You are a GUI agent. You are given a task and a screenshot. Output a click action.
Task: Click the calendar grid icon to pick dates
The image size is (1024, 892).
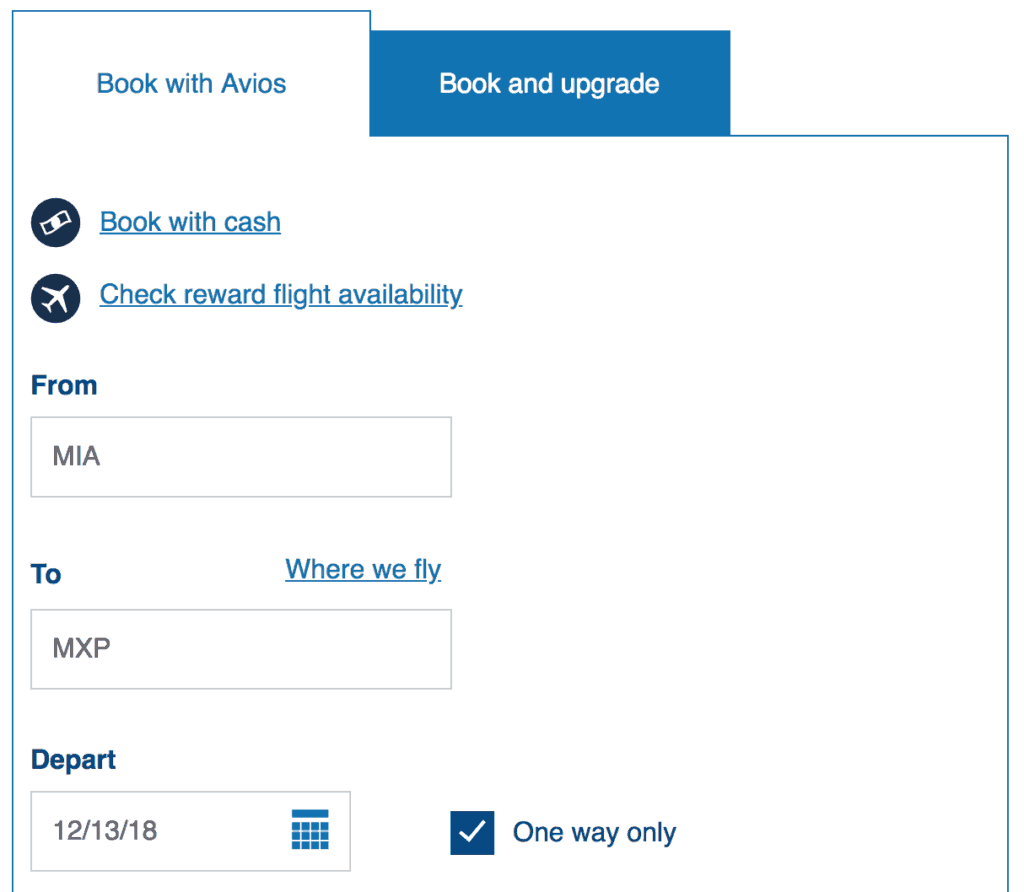click(x=310, y=831)
